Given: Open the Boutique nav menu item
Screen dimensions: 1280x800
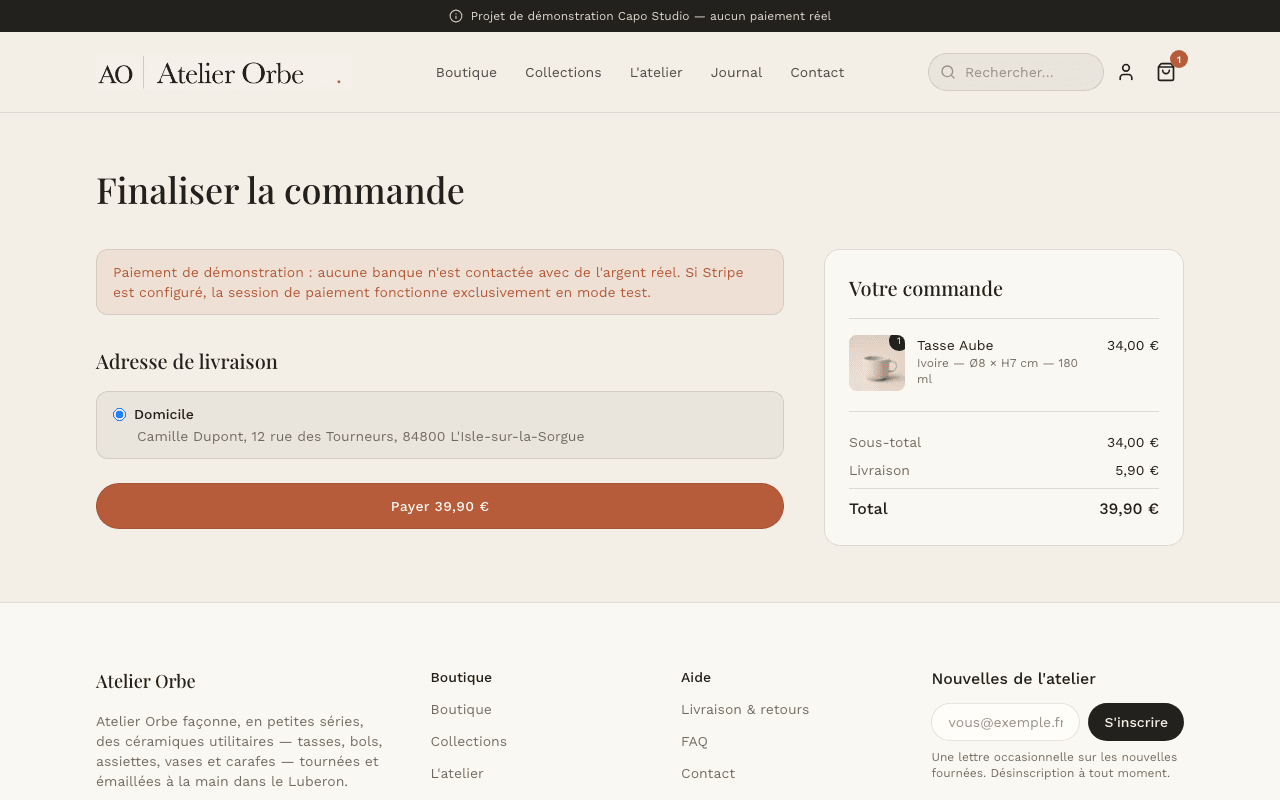Looking at the screenshot, I should click(x=466, y=72).
